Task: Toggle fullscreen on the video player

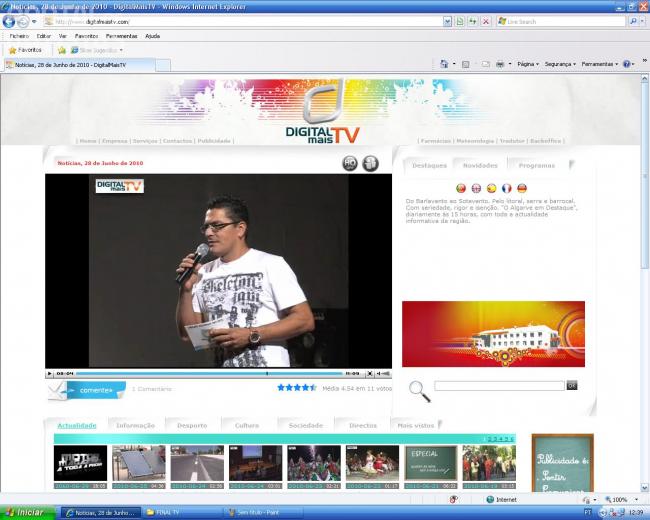Action: (x=369, y=374)
